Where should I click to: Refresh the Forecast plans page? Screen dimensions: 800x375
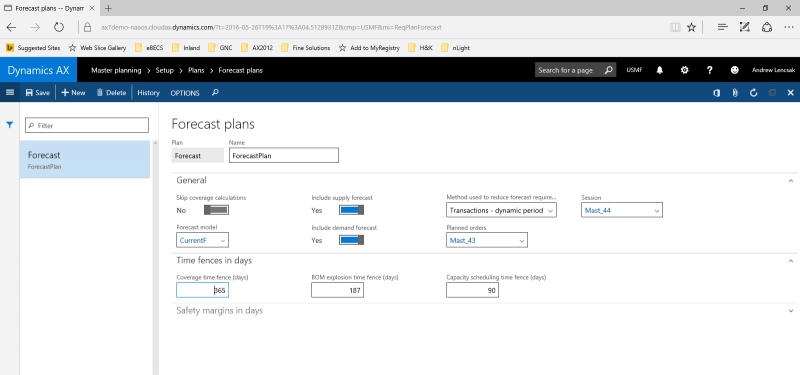click(x=753, y=93)
